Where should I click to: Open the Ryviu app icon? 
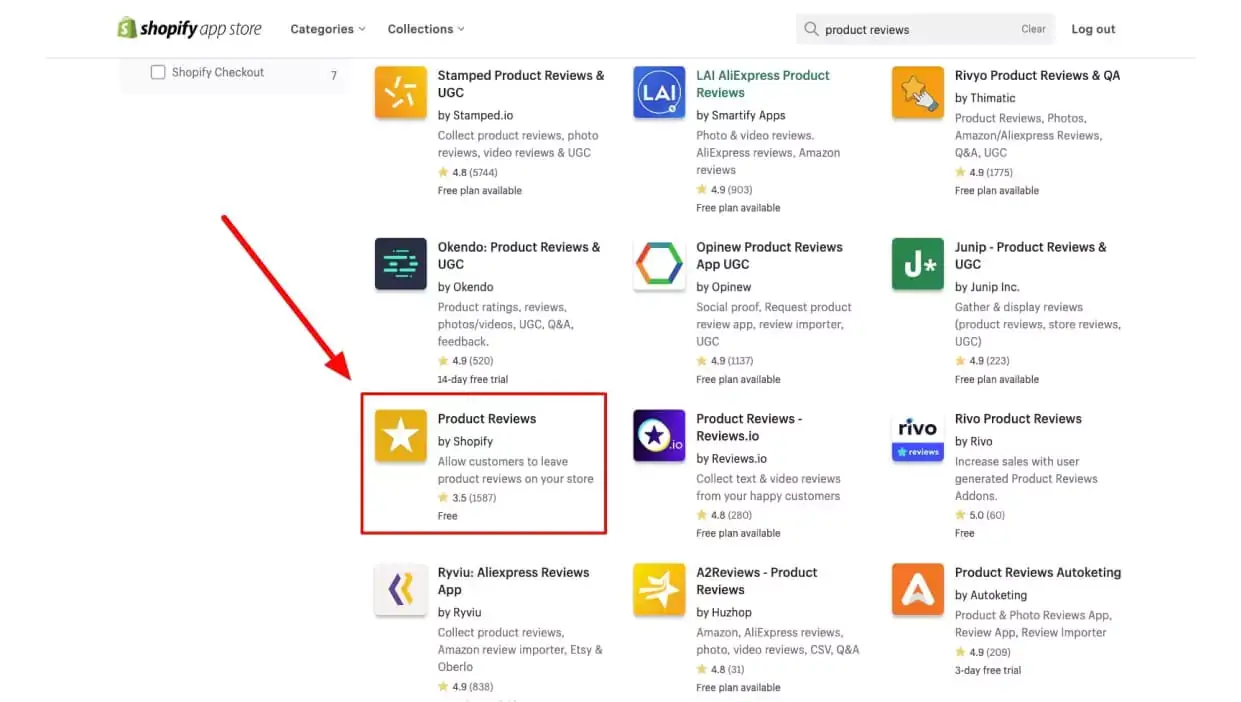coord(400,590)
